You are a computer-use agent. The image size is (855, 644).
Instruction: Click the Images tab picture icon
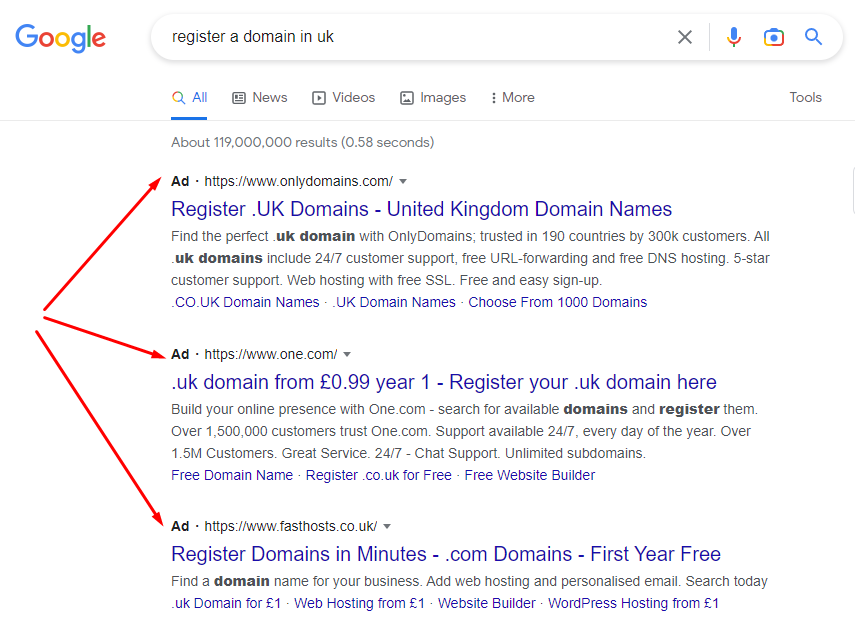pyautogui.click(x=407, y=98)
